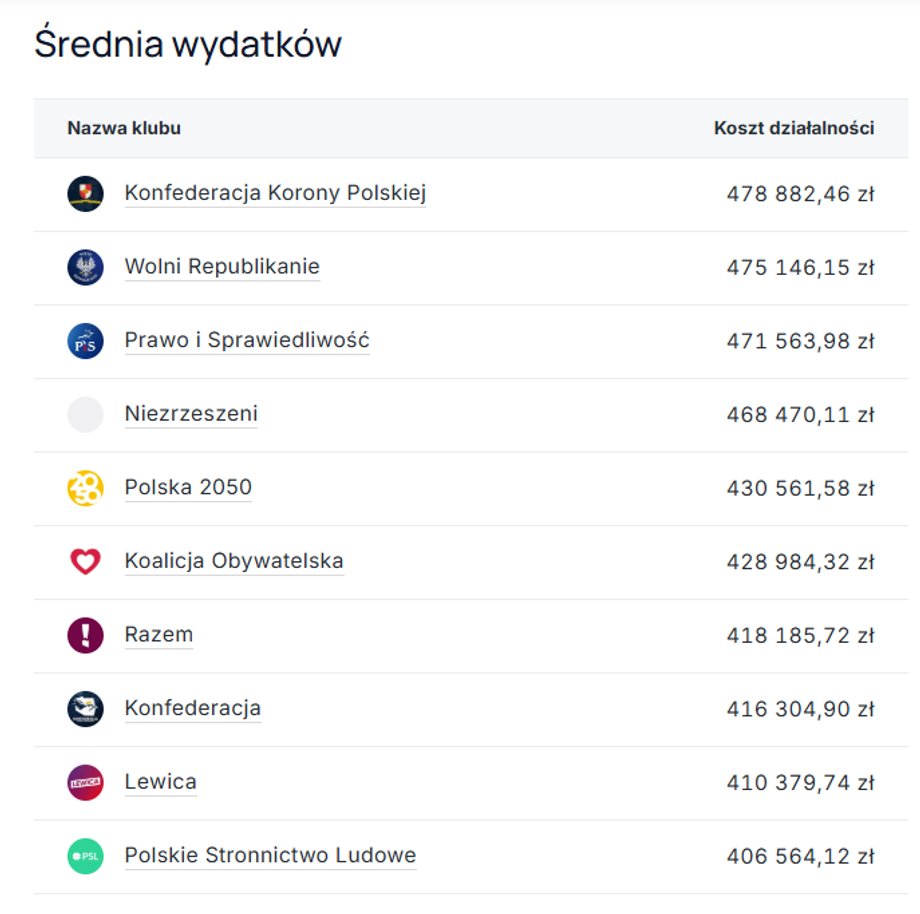This screenshot has width=920, height=914.
Task: Click the green PSL circle logo
Action: point(85,856)
